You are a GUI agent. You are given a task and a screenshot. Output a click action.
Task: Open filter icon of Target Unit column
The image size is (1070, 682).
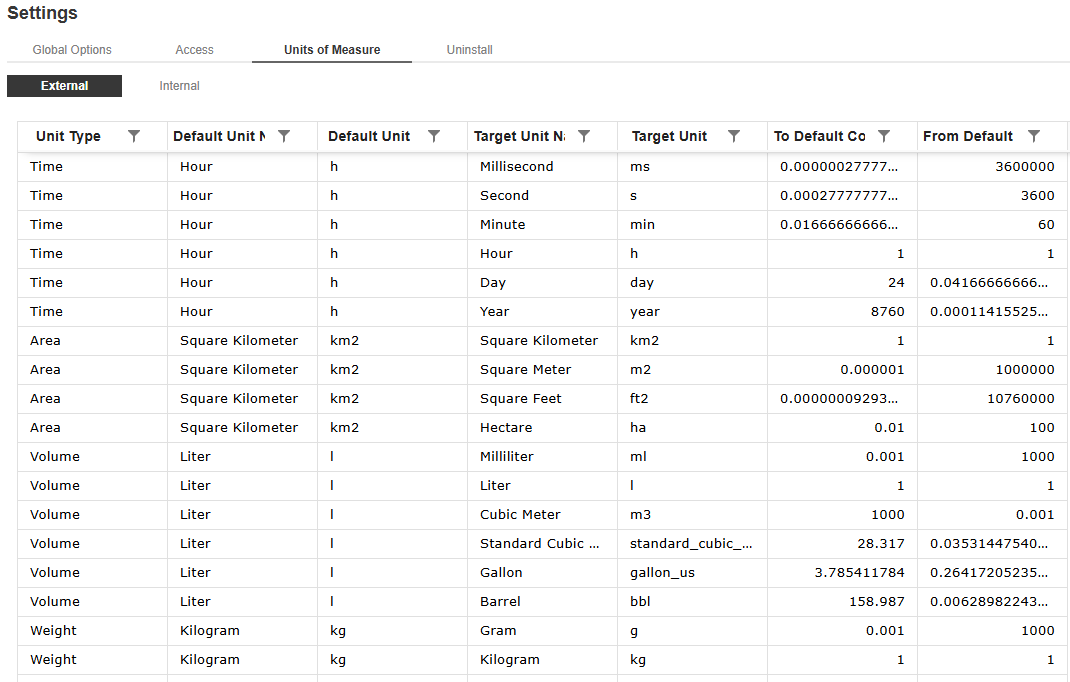(x=734, y=136)
